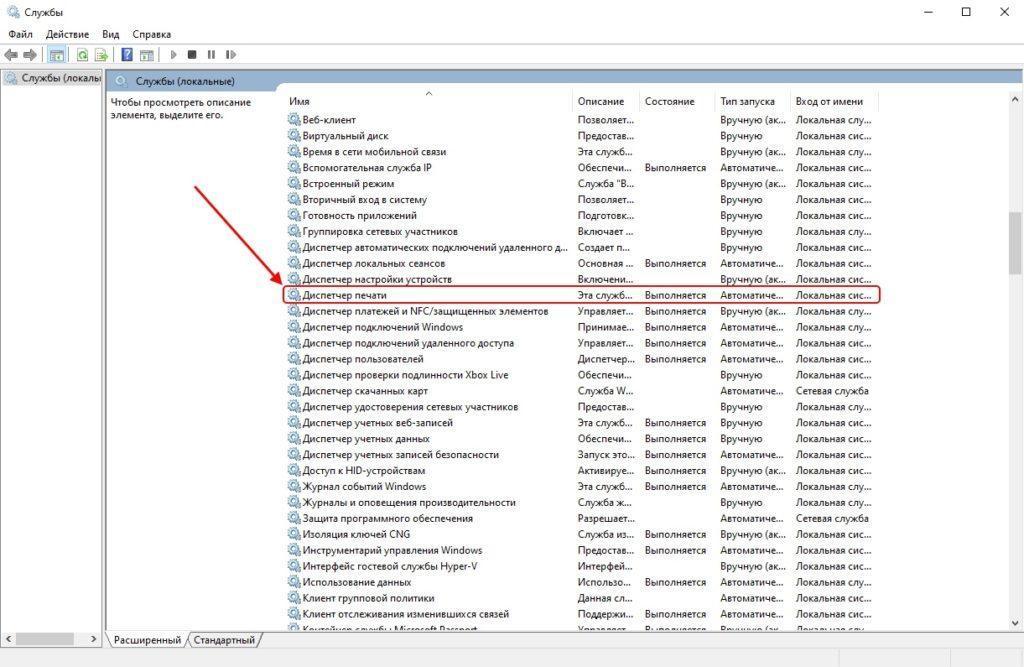Click the gear icon beside Встроенный режим

point(294,183)
